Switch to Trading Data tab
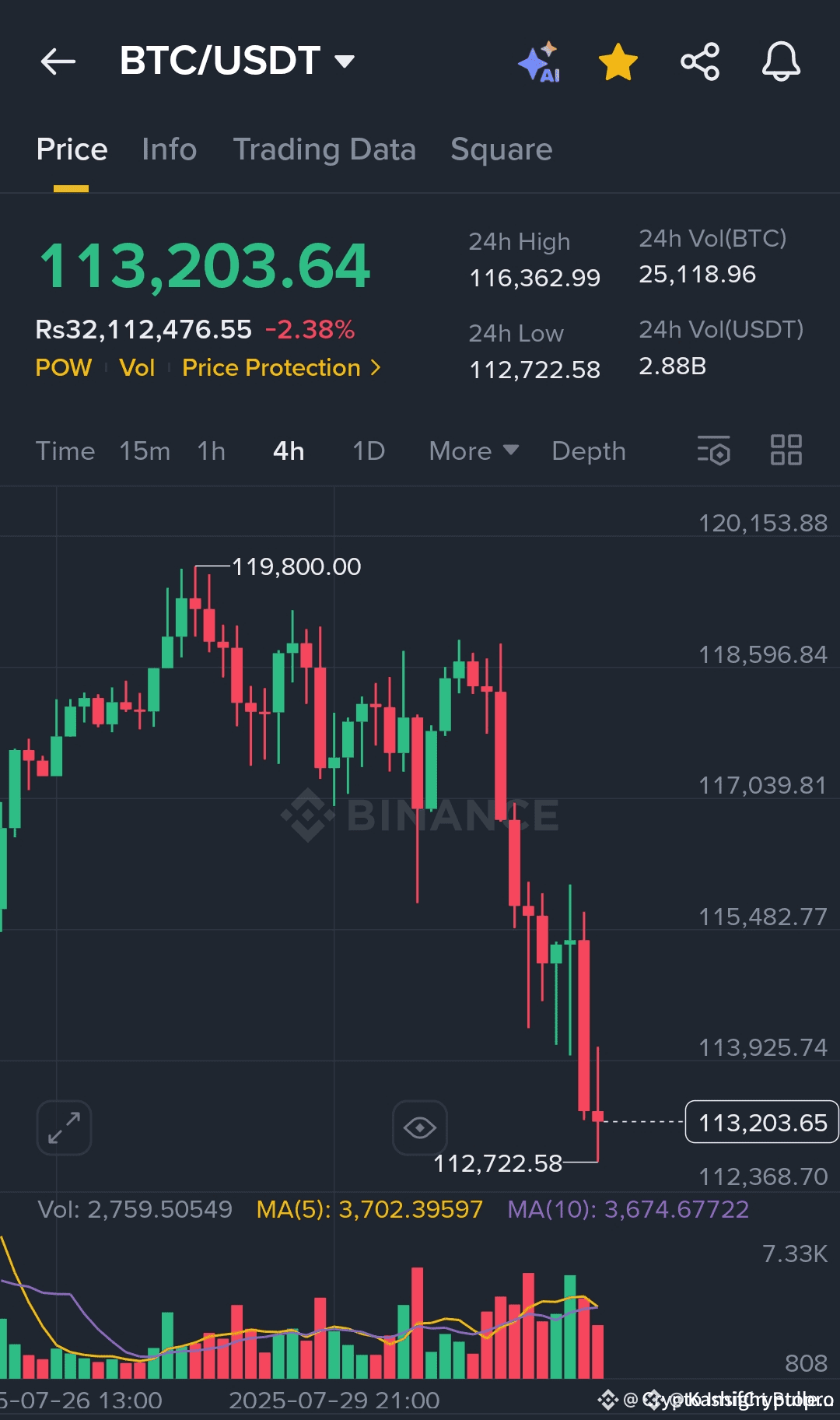Viewport: 840px width, 1420px height. 324,149
